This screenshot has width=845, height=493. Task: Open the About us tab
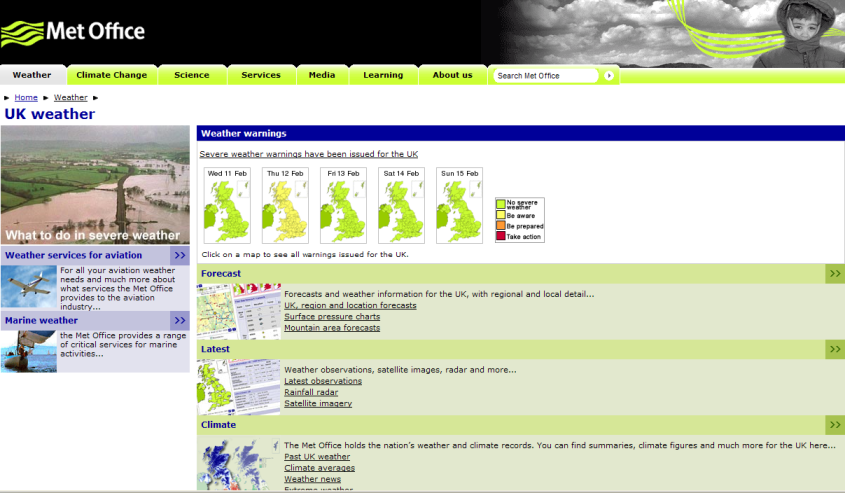(x=453, y=75)
